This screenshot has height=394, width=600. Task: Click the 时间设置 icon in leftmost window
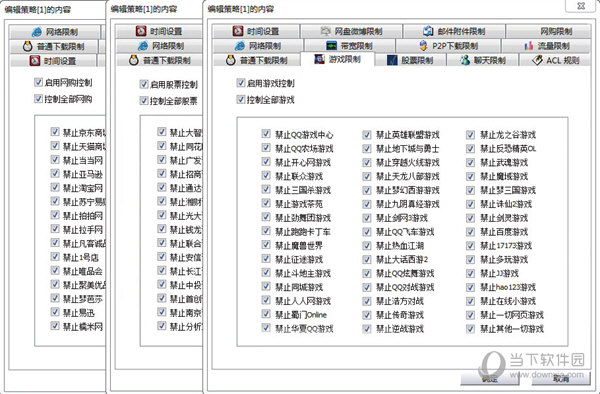coord(35,60)
